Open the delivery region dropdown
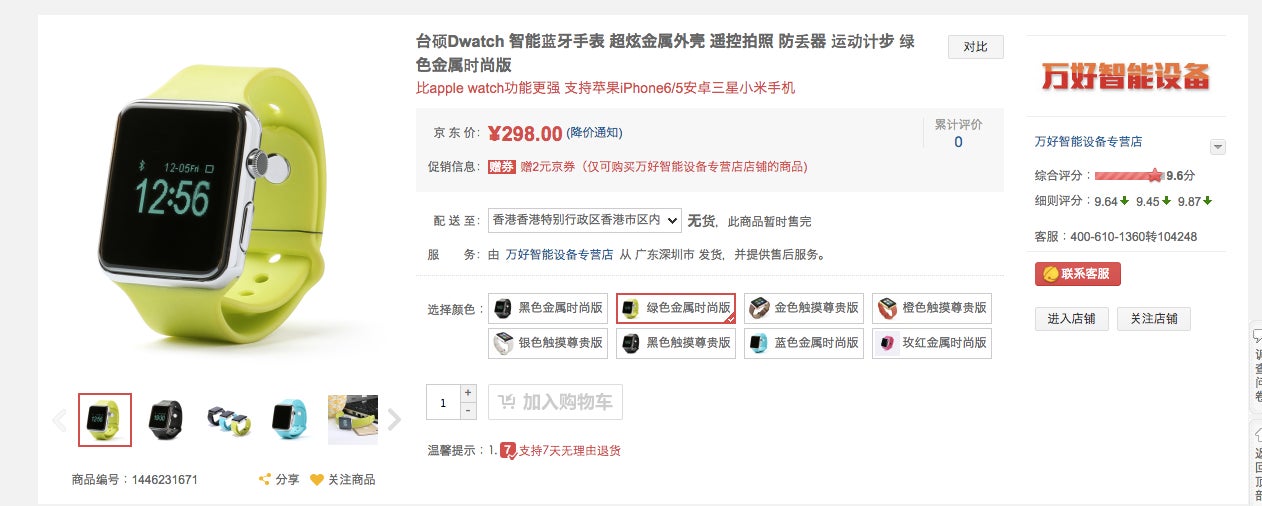 tap(585, 220)
